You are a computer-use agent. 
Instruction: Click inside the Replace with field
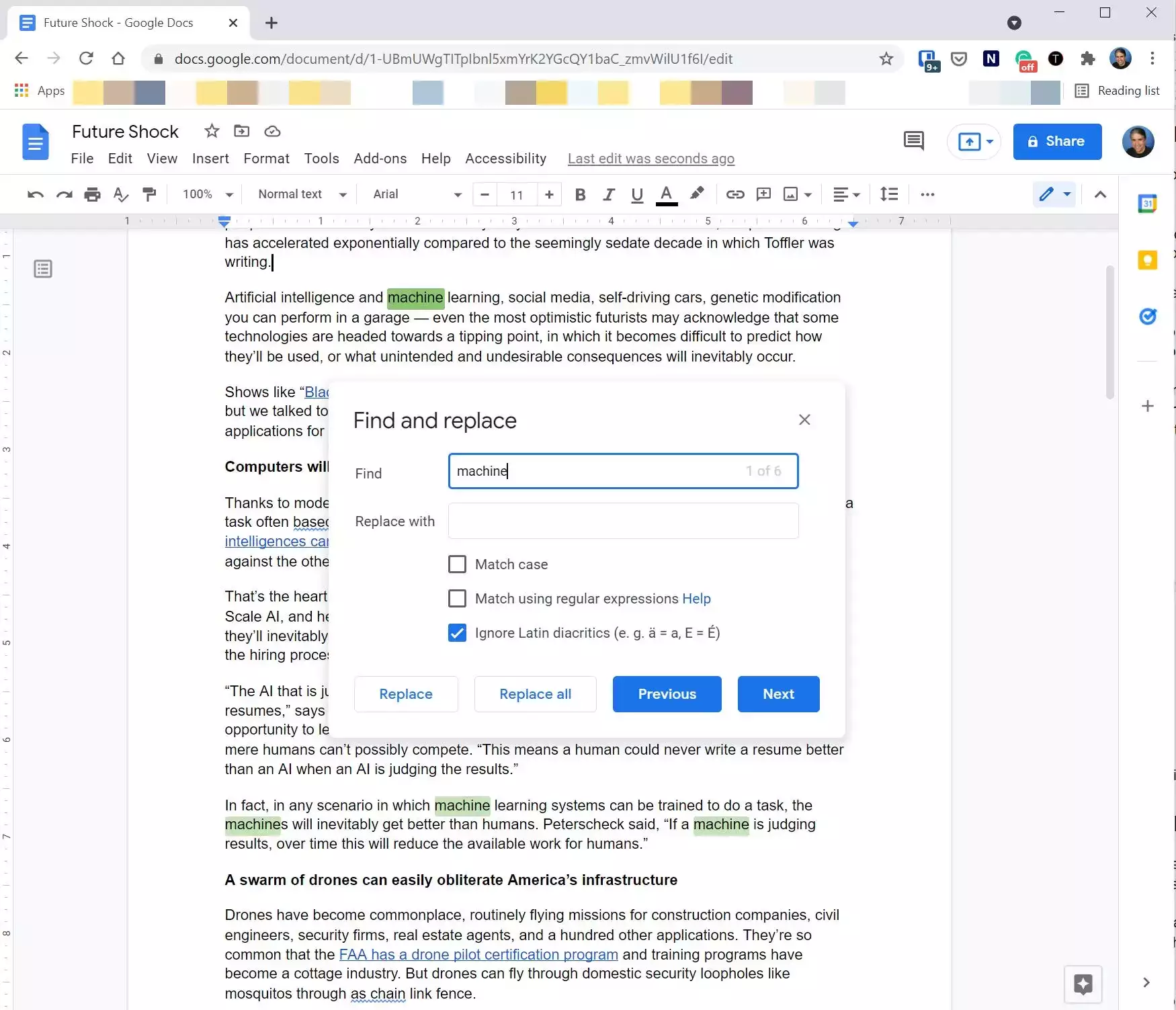click(x=622, y=521)
